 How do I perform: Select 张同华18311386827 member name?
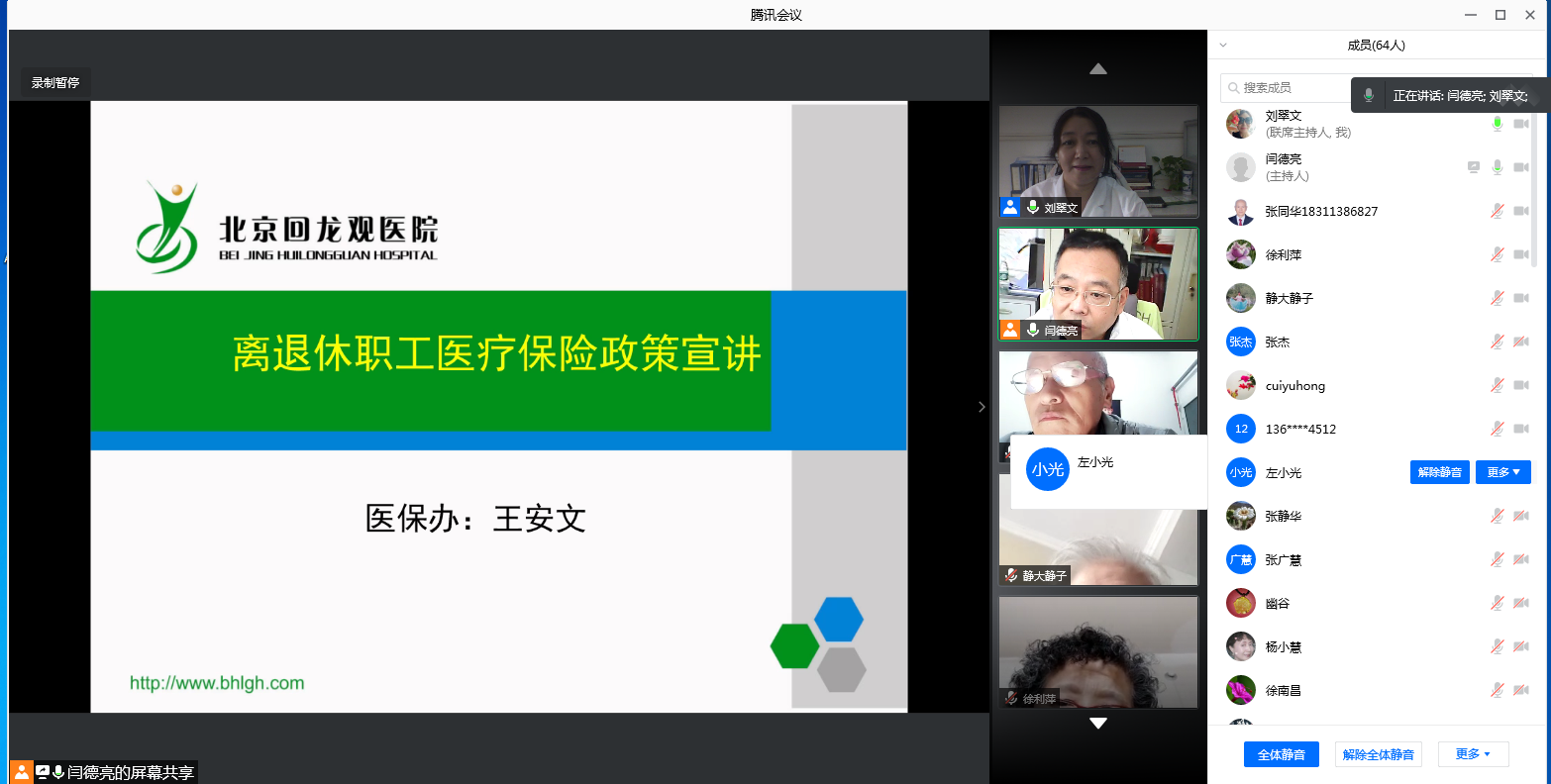(x=1321, y=211)
